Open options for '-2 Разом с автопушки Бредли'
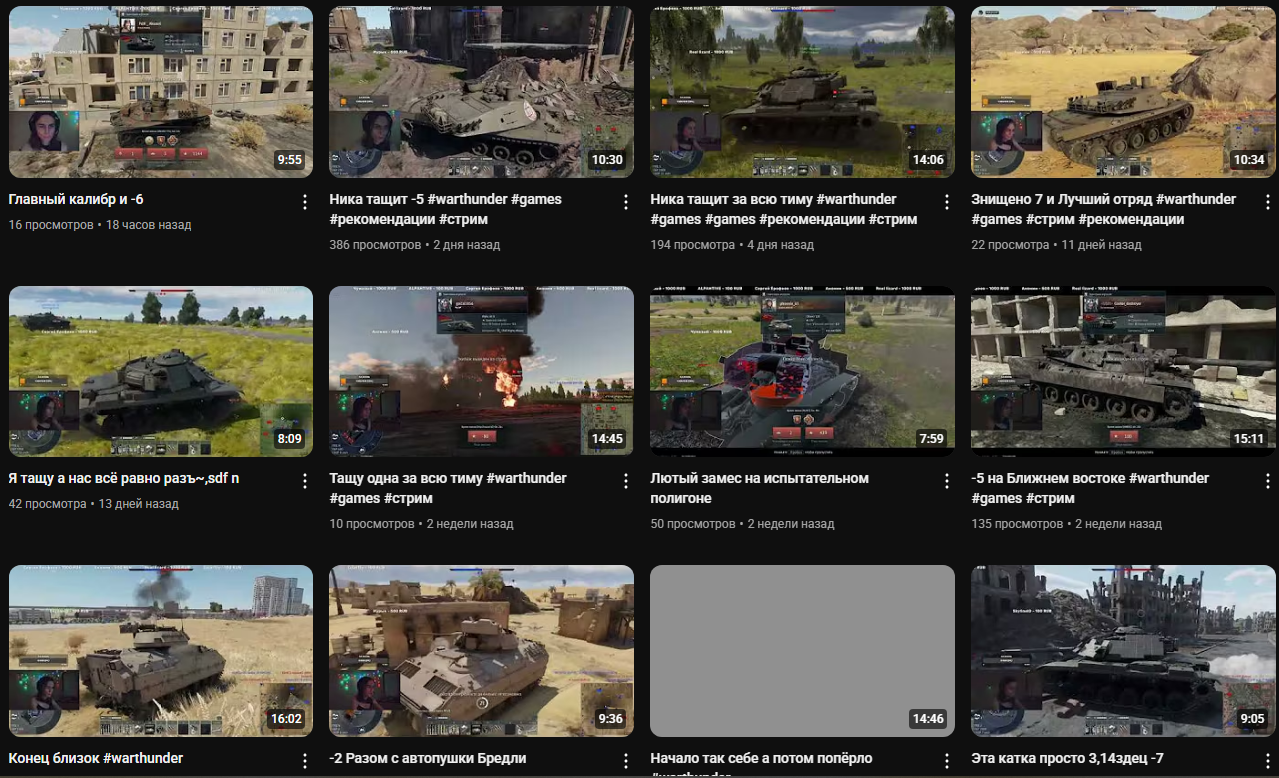This screenshot has width=1279, height=778. [626, 761]
